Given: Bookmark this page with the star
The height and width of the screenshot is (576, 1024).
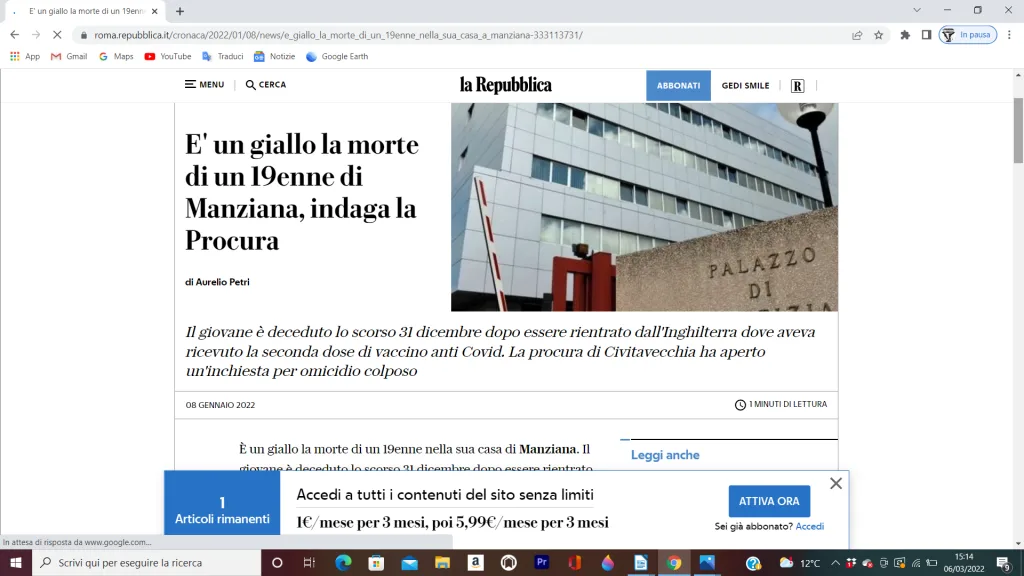Looking at the screenshot, I should click(x=878, y=35).
